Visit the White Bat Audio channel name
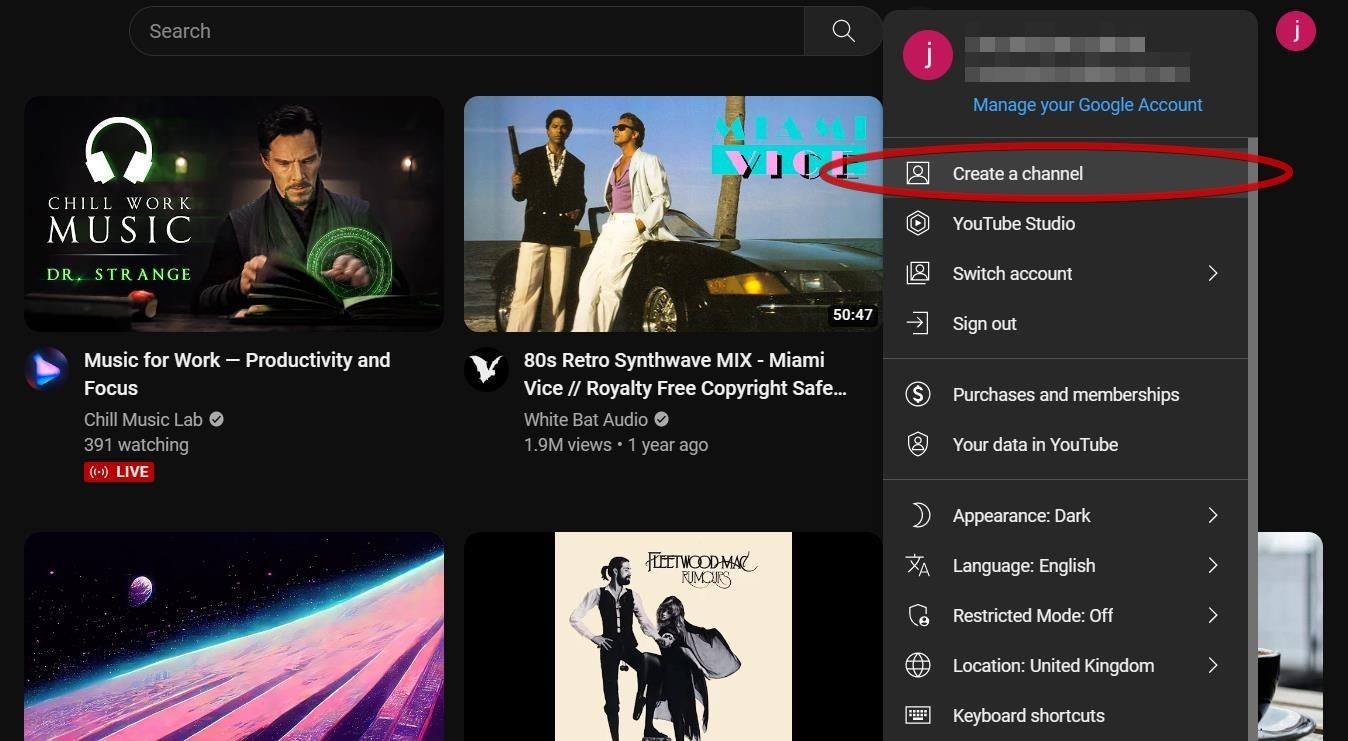The height and width of the screenshot is (741, 1348). pyautogui.click(x=586, y=420)
